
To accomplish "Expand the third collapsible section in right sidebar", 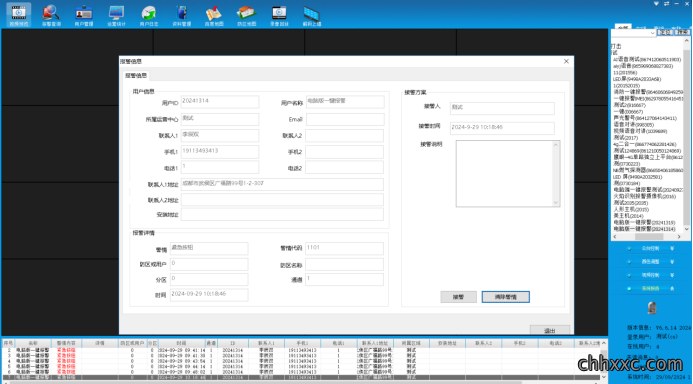I will click(650, 275).
